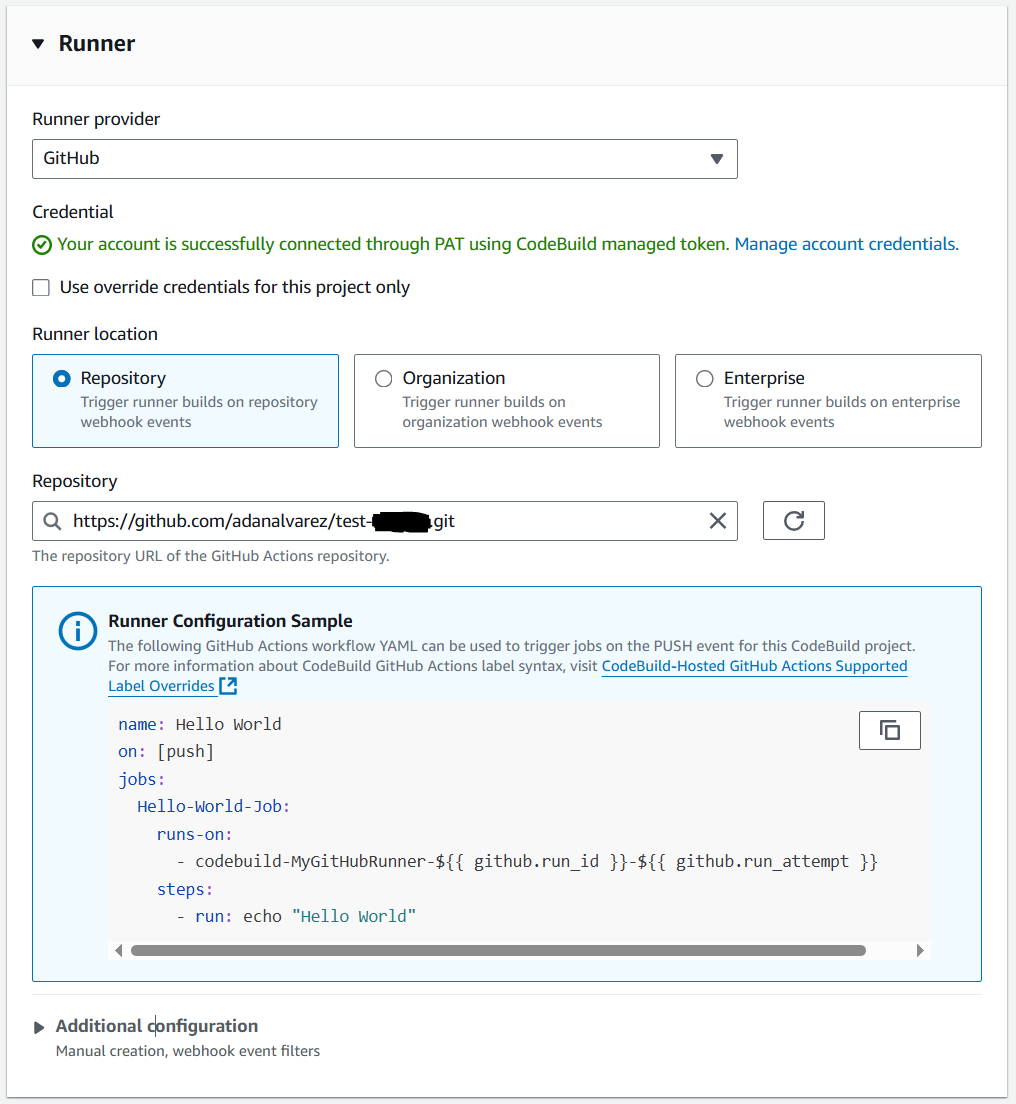Click the 'Runner provider' label
The height and width of the screenshot is (1104, 1016).
point(96,119)
